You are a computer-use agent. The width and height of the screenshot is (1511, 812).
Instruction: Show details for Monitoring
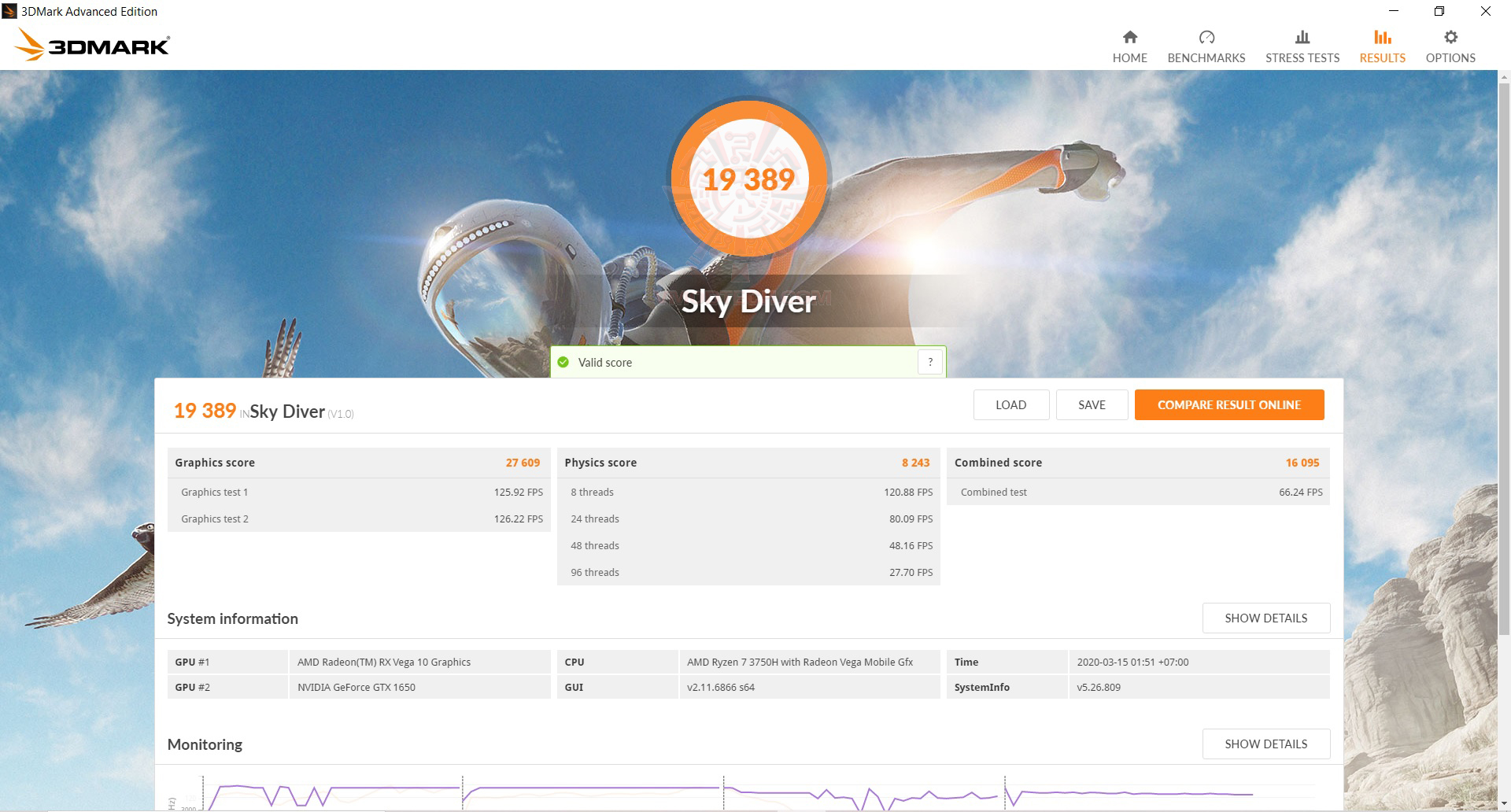pyautogui.click(x=1265, y=744)
